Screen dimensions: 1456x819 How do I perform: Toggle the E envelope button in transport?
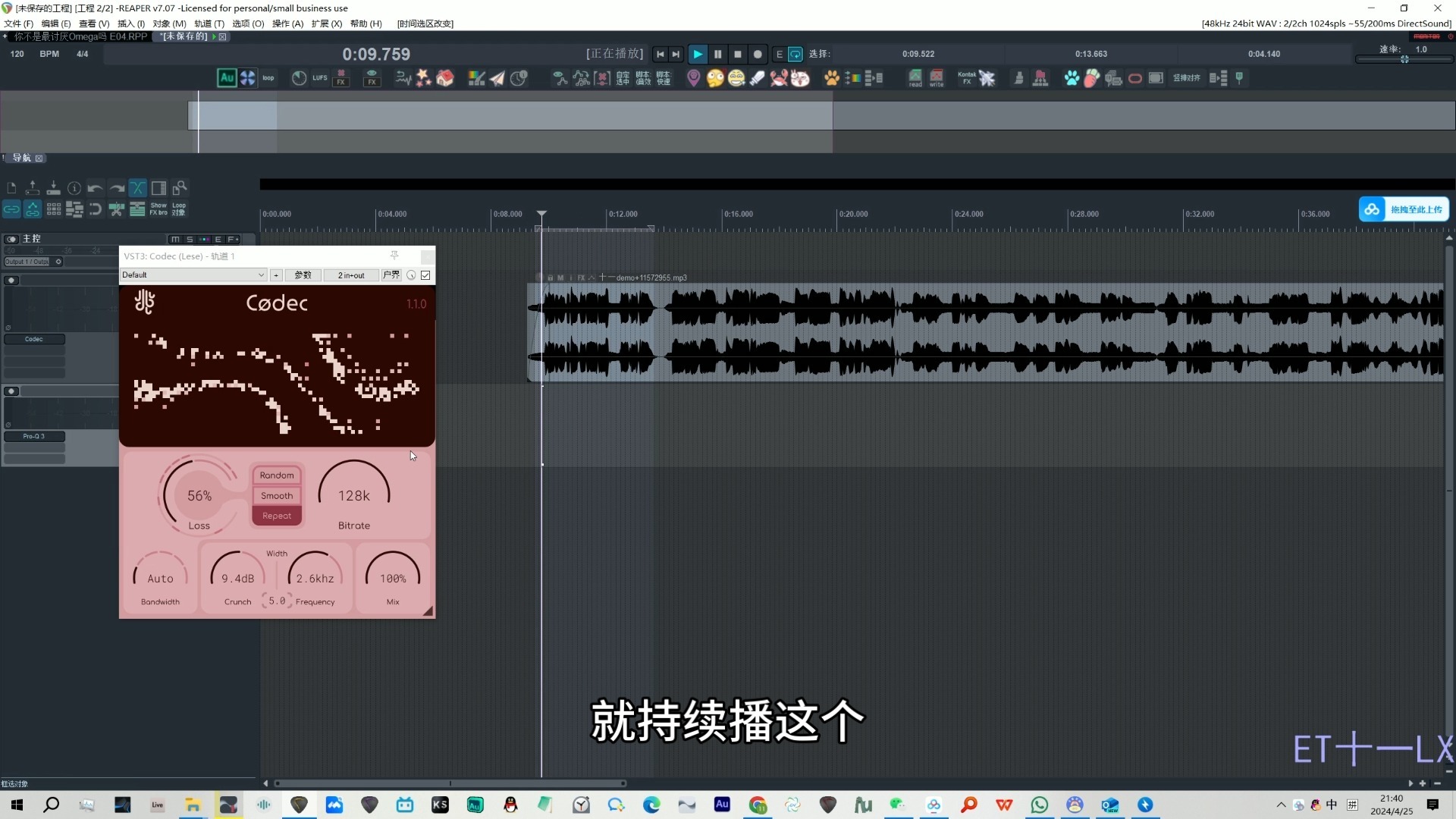tap(779, 54)
